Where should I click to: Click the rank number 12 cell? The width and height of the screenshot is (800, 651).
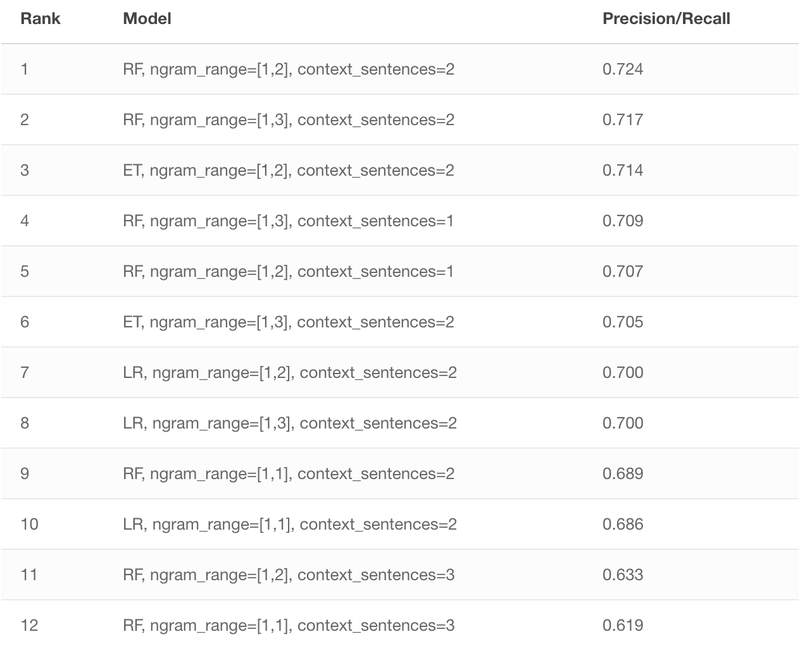click(29, 625)
